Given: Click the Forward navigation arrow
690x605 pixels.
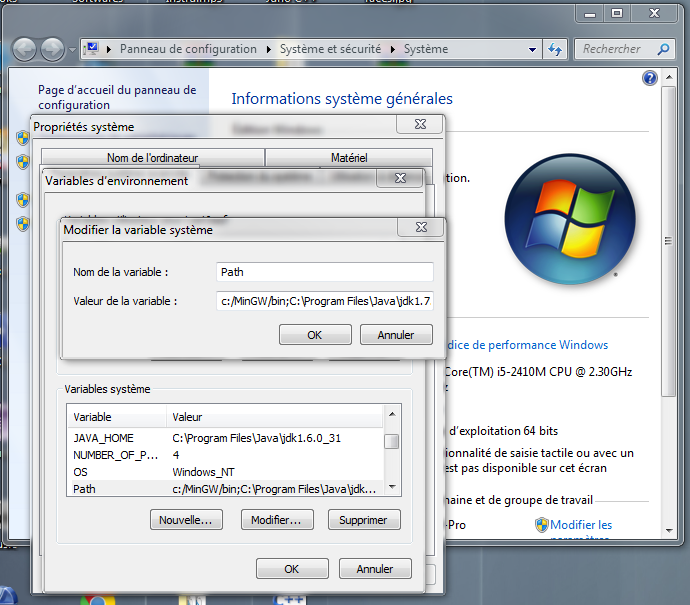Looking at the screenshot, I should click(x=52, y=50).
